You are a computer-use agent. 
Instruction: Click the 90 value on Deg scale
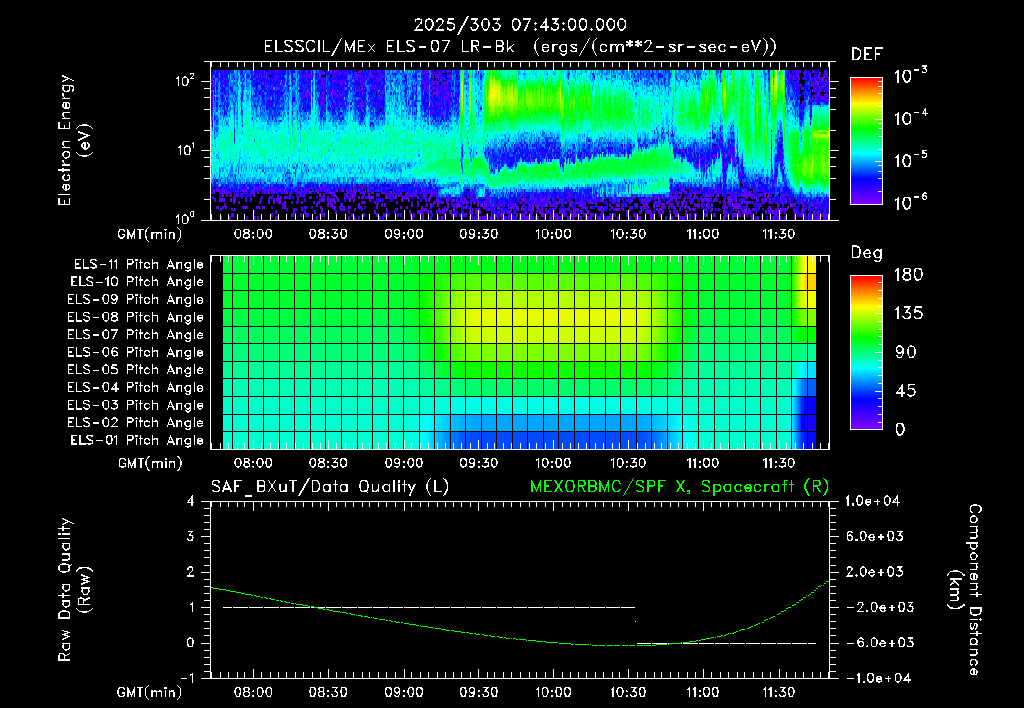pyautogui.click(x=905, y=352)
